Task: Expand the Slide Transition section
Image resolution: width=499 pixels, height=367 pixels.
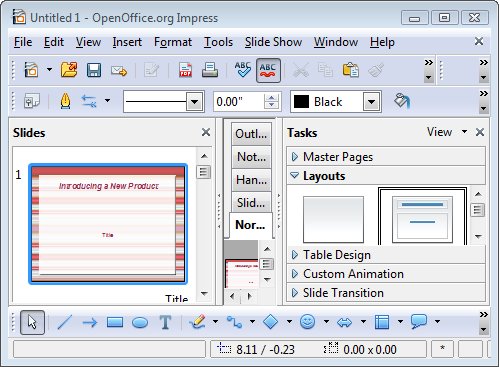Action: (x=386, y=293)
